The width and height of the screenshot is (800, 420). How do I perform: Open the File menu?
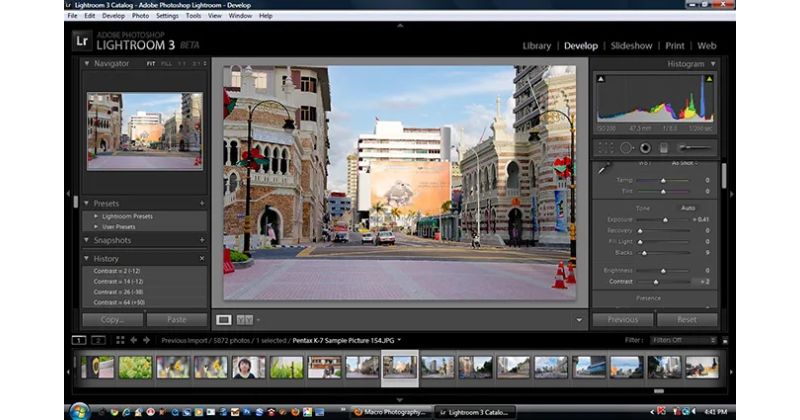(x=72, y=16)
